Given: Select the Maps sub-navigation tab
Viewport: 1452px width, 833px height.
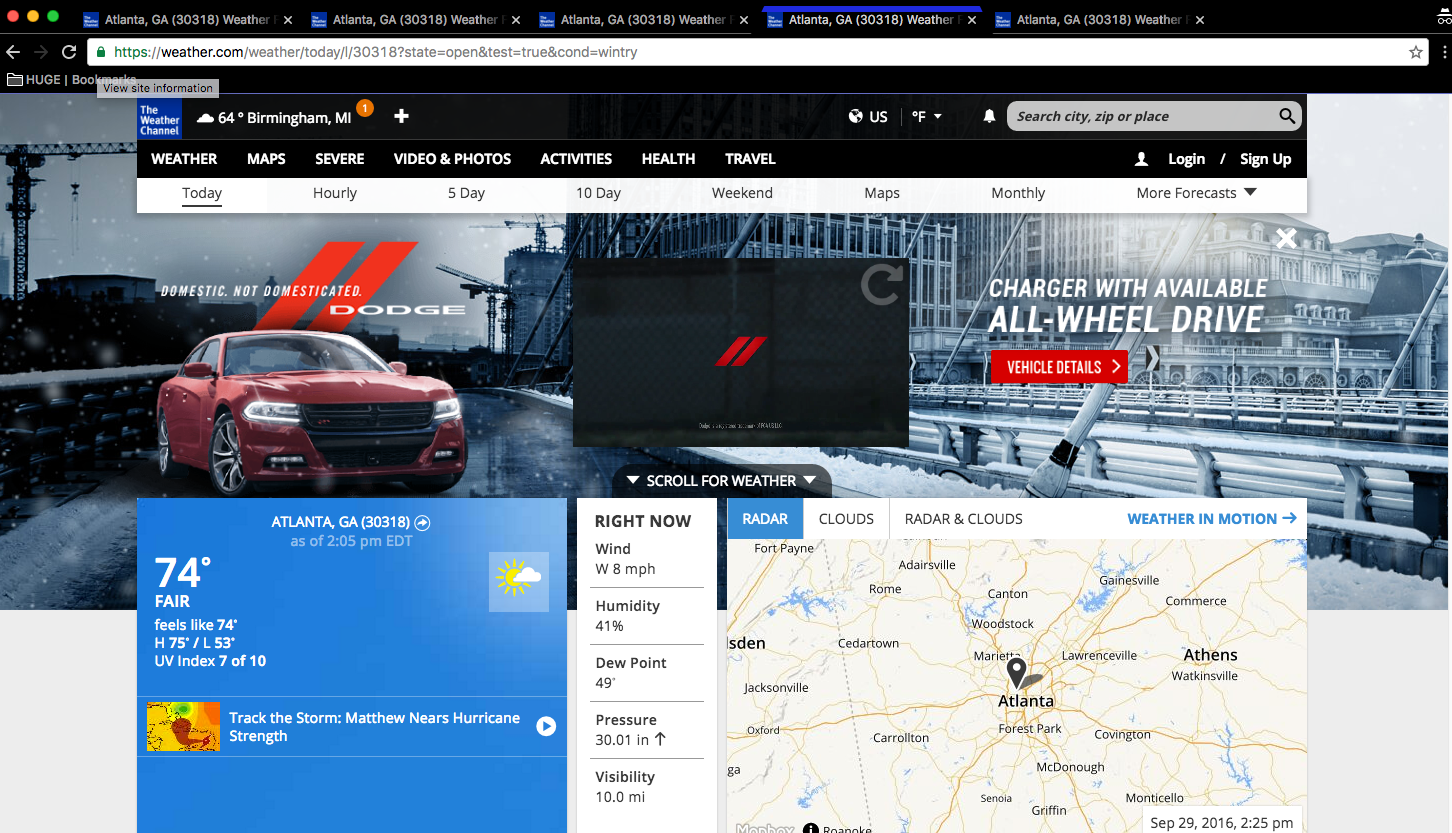Looking at the screenshot, I should tap(882, 193).
